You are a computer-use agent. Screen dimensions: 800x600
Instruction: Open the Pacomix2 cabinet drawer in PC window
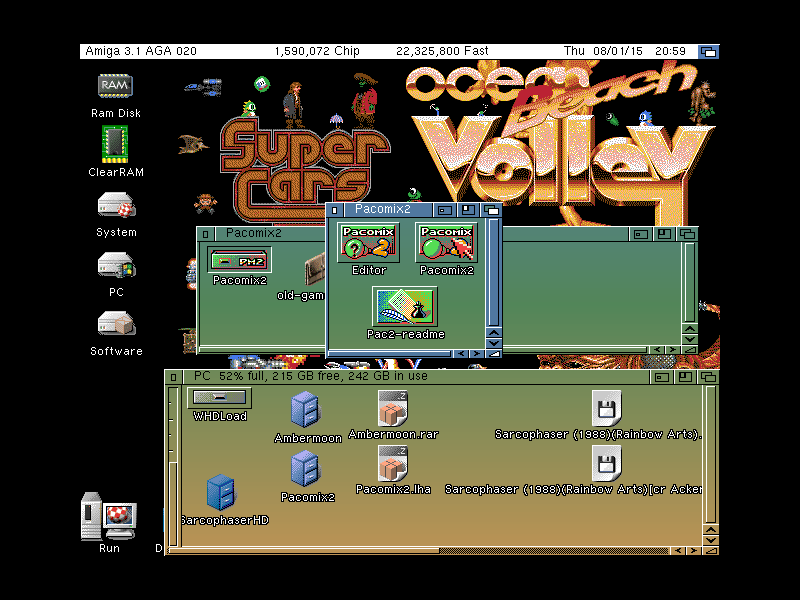(305, 469)
